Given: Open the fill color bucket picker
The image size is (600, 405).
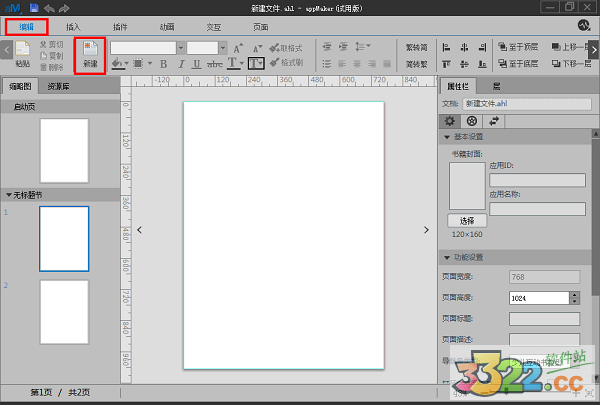Looking at the screenshot, I should tap(118, 63).
